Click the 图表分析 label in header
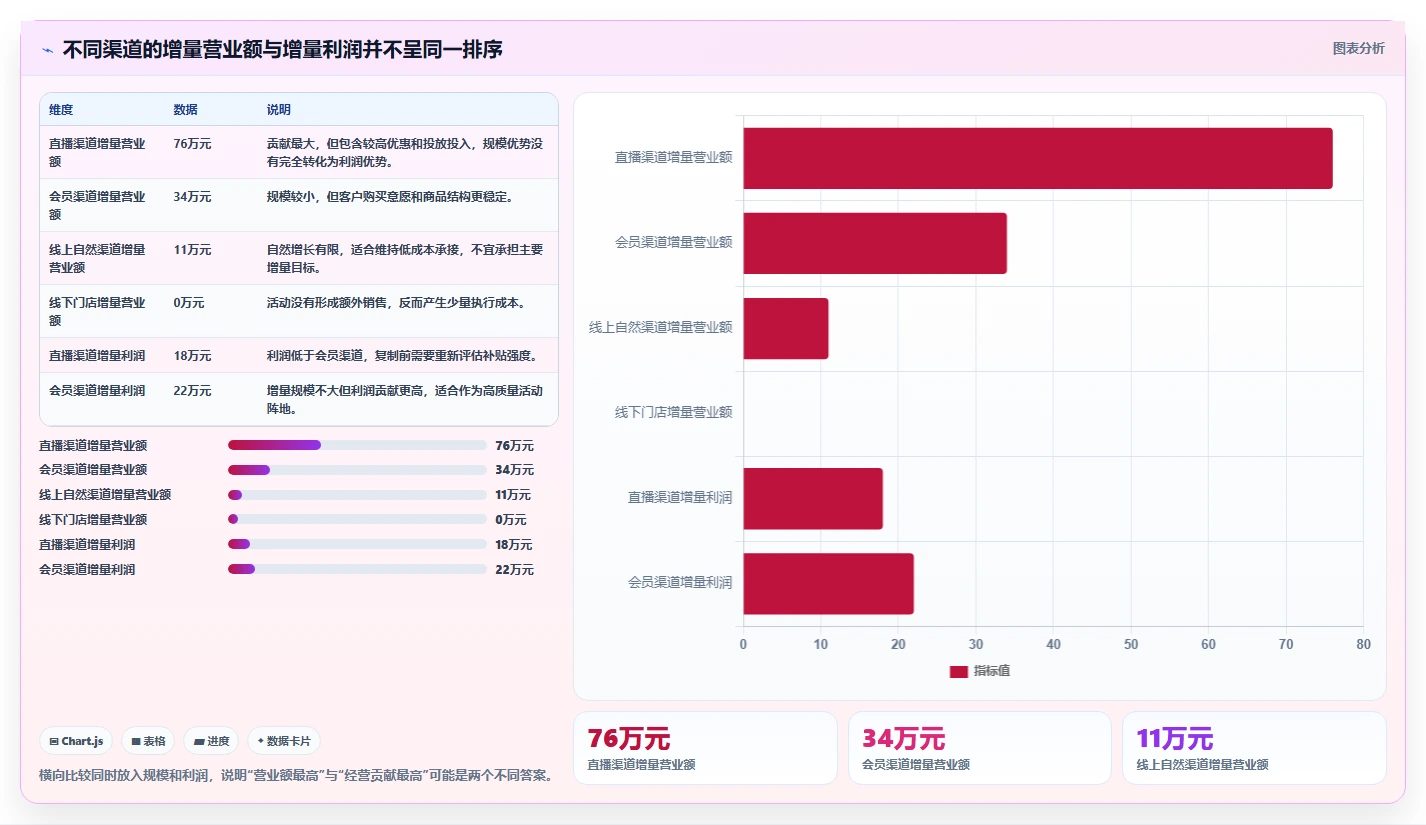 coord(1358,48)
